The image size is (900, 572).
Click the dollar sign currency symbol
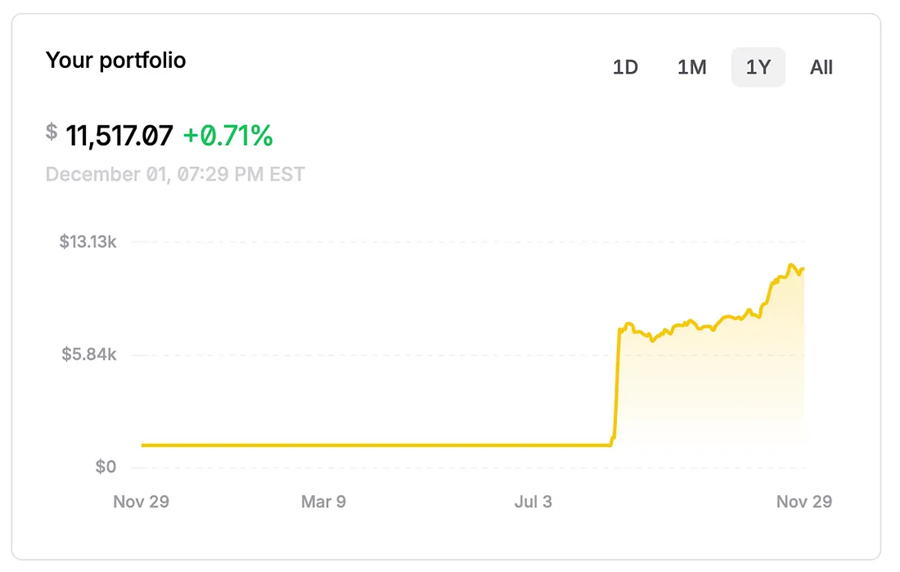click(52, 132)
